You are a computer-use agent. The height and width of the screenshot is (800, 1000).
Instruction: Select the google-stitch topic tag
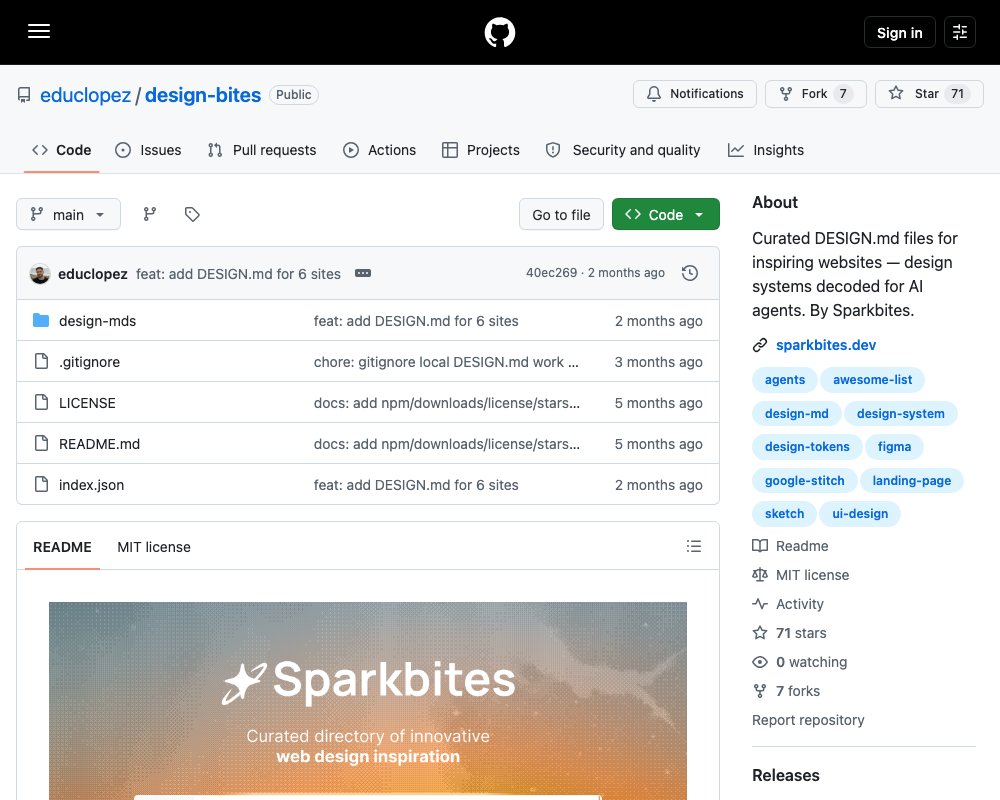coord(804,480)
